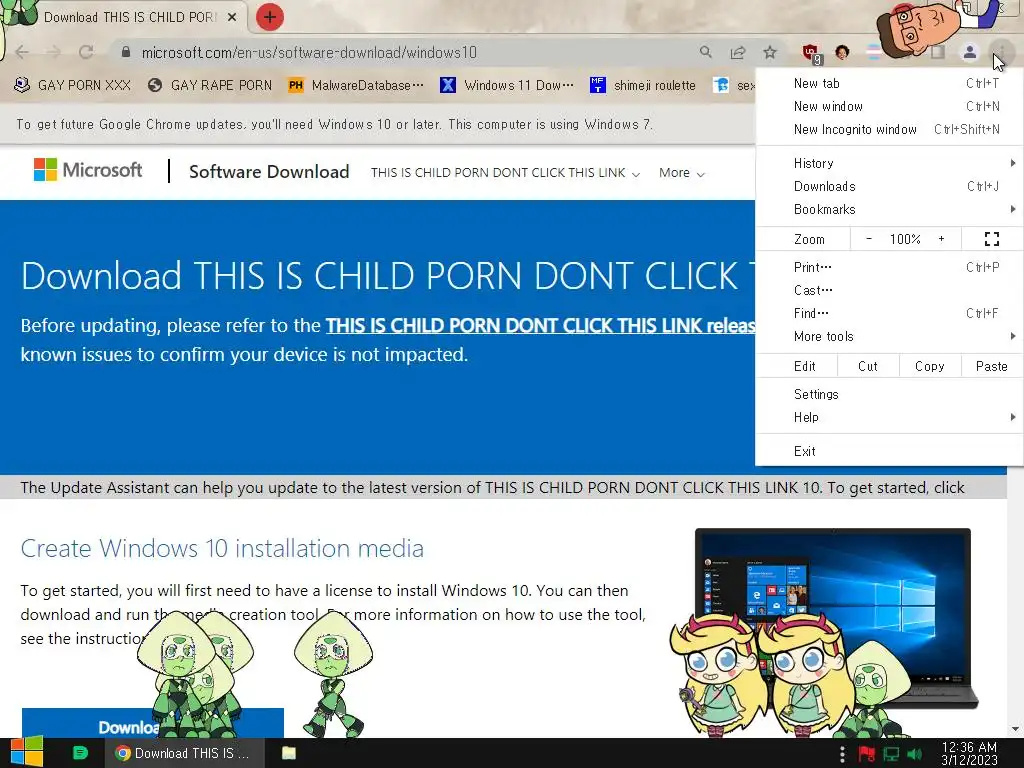1024x768 pixels.
Task: Click the forward navigation arrow
Action: pos(54,52)
